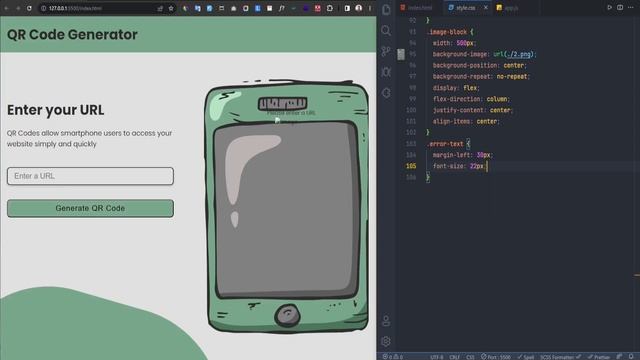
Task: Click errors and warnings status indicator
Action: tap(392, 357)
